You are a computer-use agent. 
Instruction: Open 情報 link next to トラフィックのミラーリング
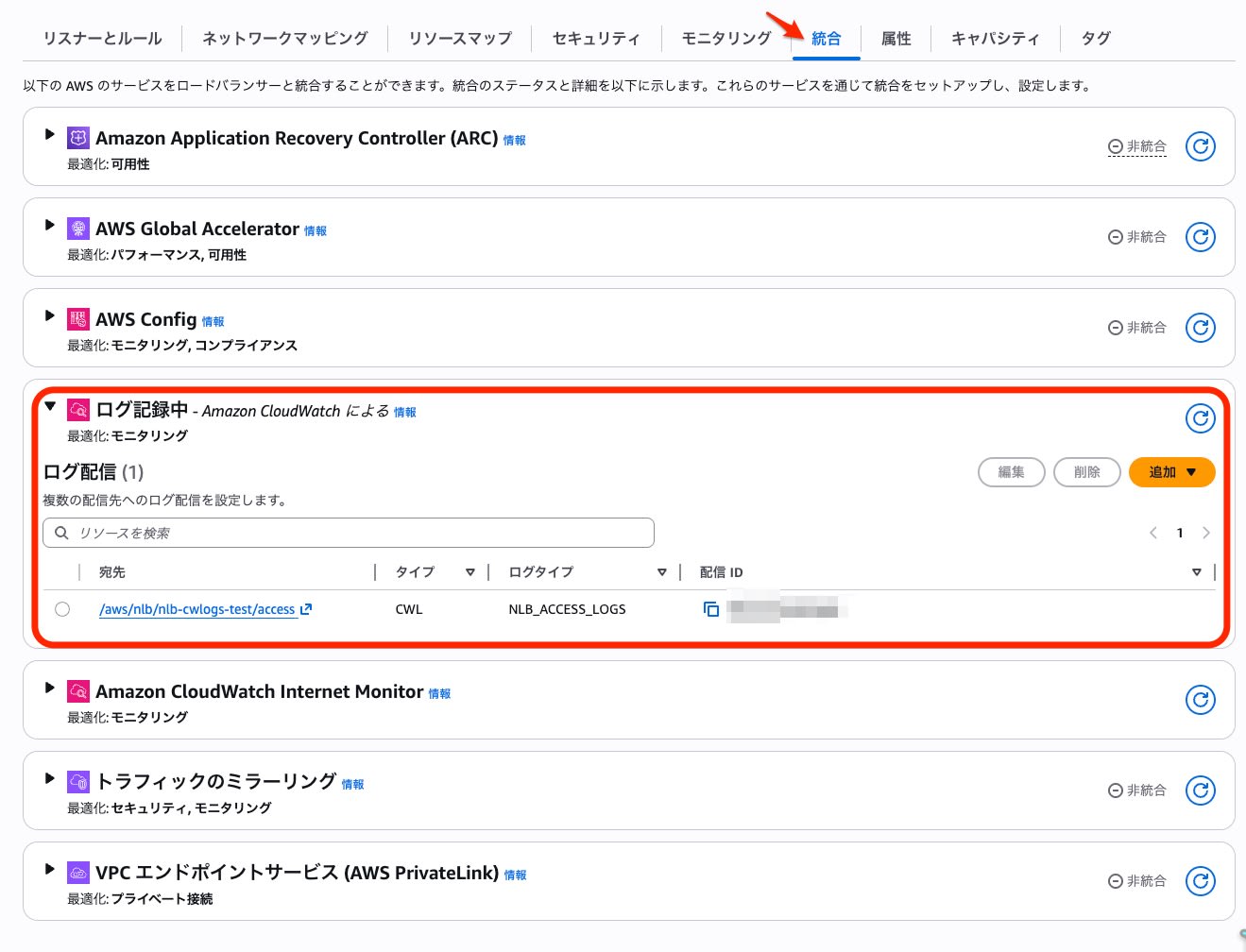(x=352, y=785)
